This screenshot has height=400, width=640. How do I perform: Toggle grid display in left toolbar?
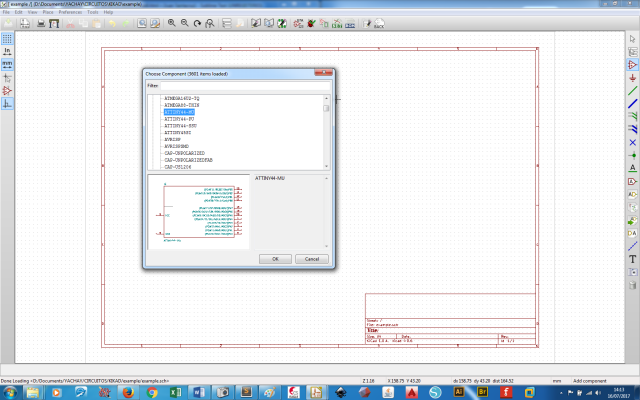click(x=7, y=39)
